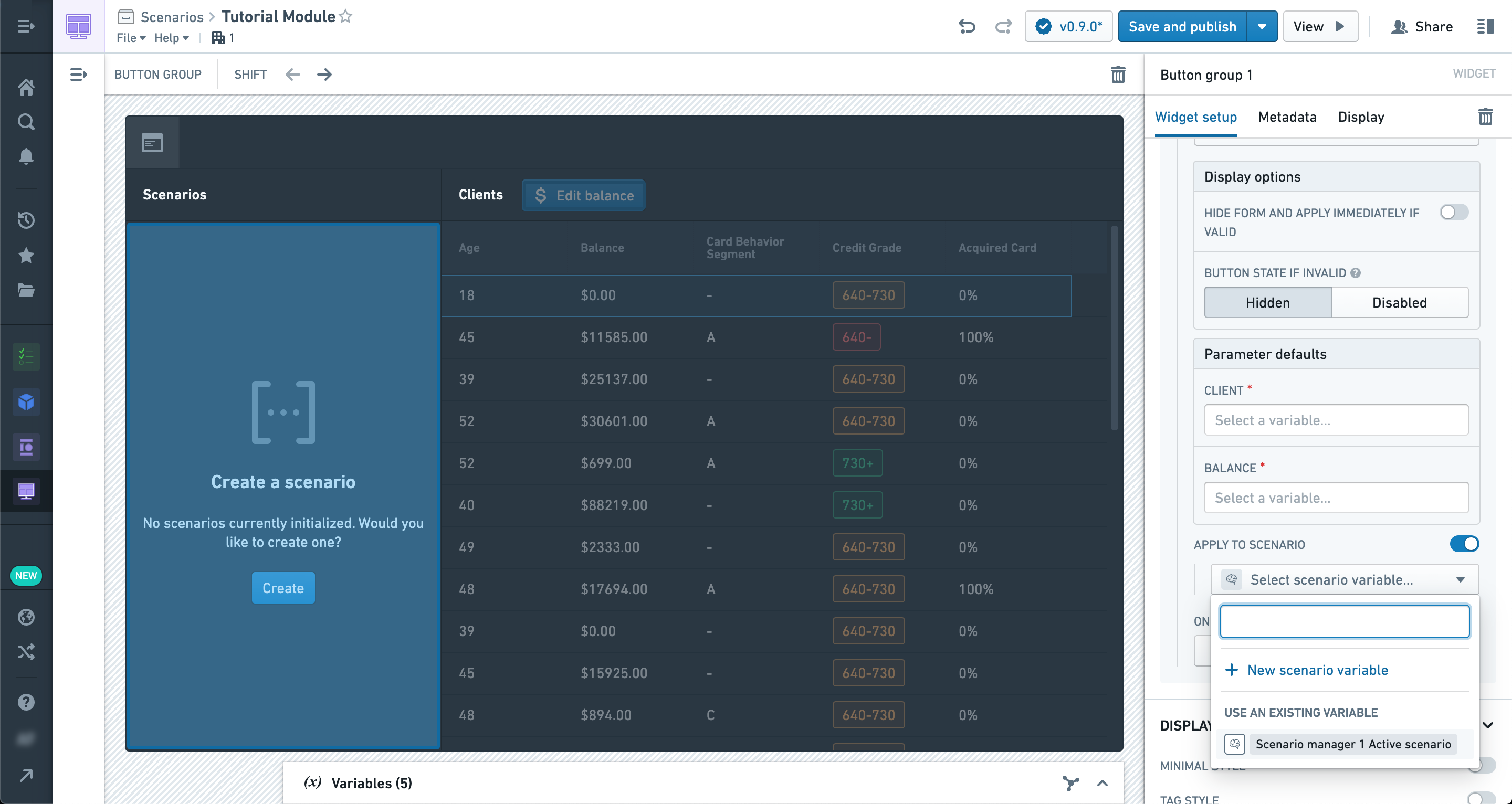The width and height of the screenshot is (1512, 804).
Task: Click trash icon beside the Display tab
Action: pyautogui.click(x=1486, y=117)
